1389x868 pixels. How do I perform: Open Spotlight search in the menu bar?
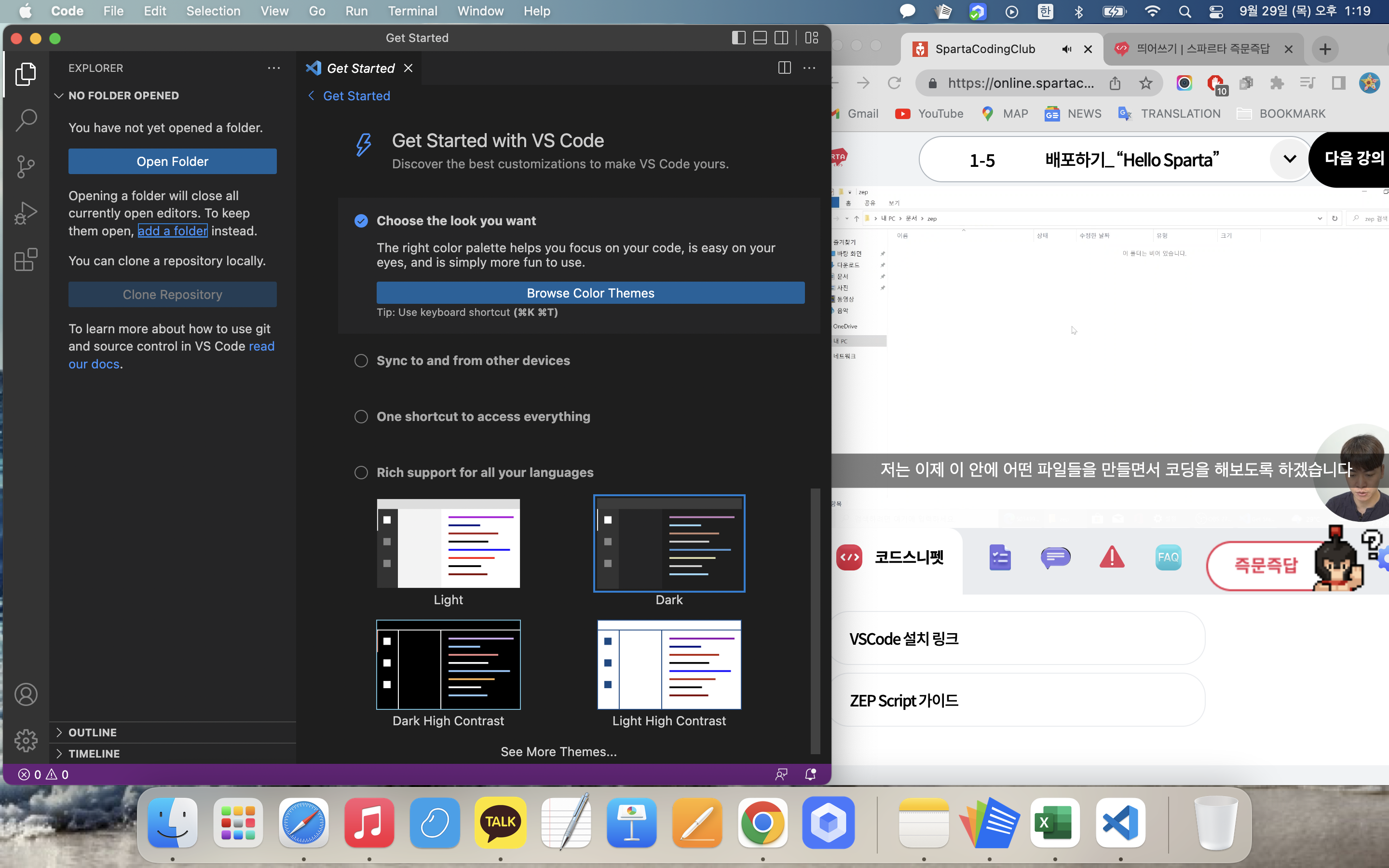coord(1185,12)
